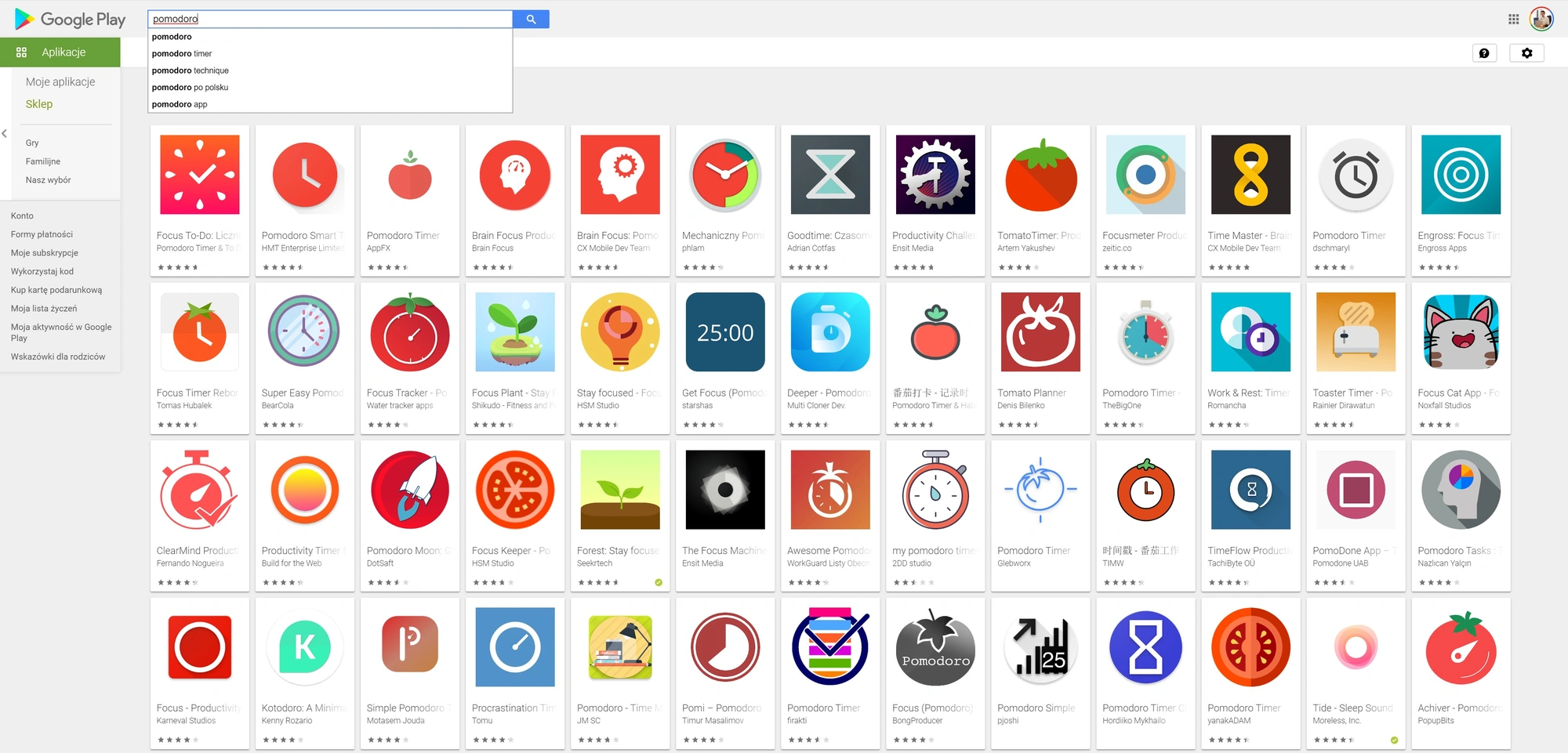Viewport: 1568px width, 753px height.
Task: Click the developer name HSM Studio under Stay focused
Action: 598,406
